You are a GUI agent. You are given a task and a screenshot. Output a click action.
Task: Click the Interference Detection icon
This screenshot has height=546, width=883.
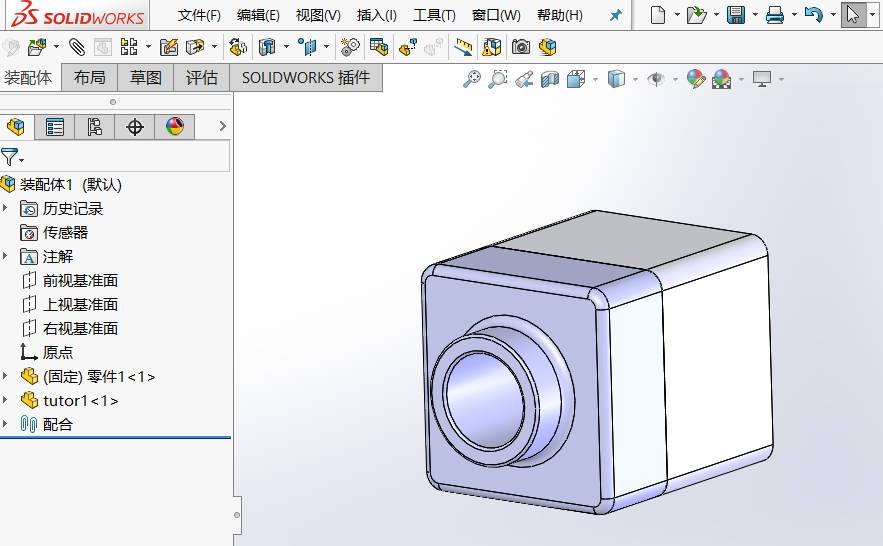(491, 47)
